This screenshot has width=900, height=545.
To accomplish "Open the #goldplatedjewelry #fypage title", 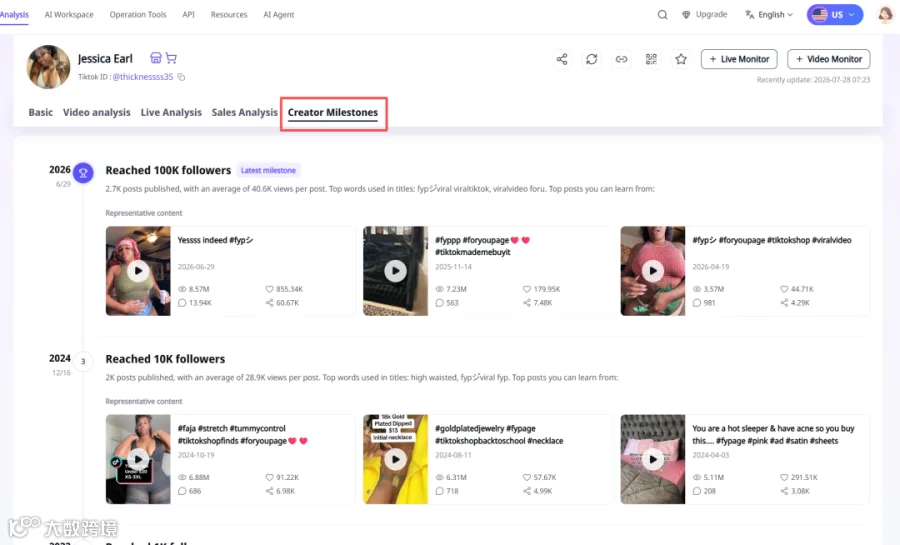I will [x=499, y=434].
